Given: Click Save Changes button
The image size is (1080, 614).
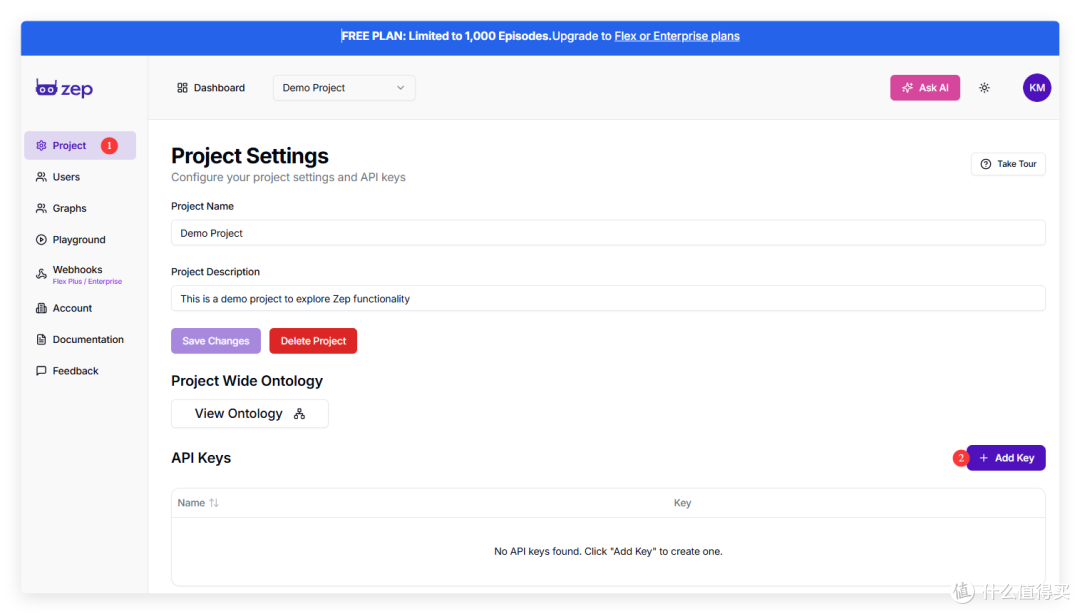Looking at the screenshot, I should point(216,341).
